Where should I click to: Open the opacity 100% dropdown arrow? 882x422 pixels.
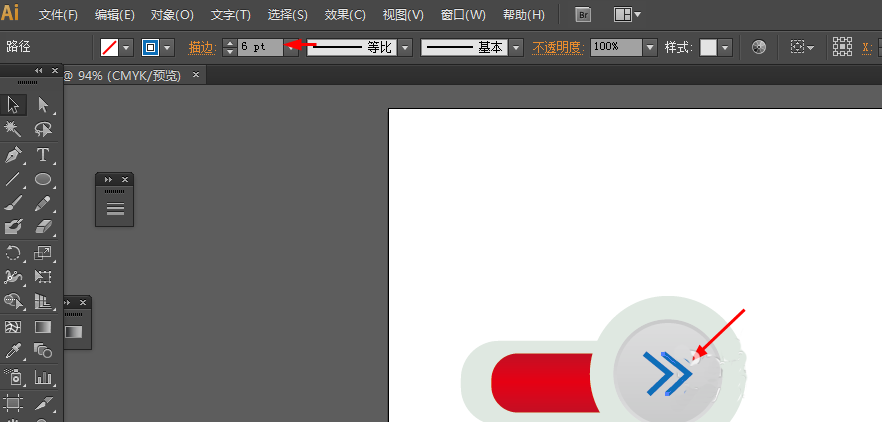click(650, 48)
